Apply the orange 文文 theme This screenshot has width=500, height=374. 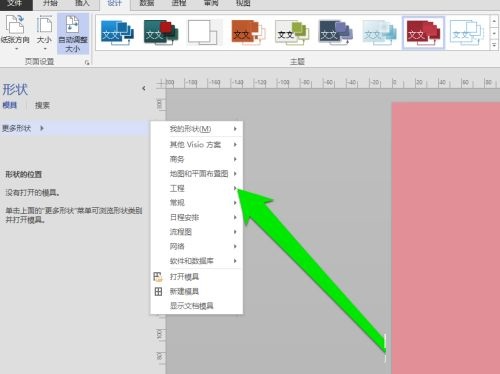tap(248, 33)
